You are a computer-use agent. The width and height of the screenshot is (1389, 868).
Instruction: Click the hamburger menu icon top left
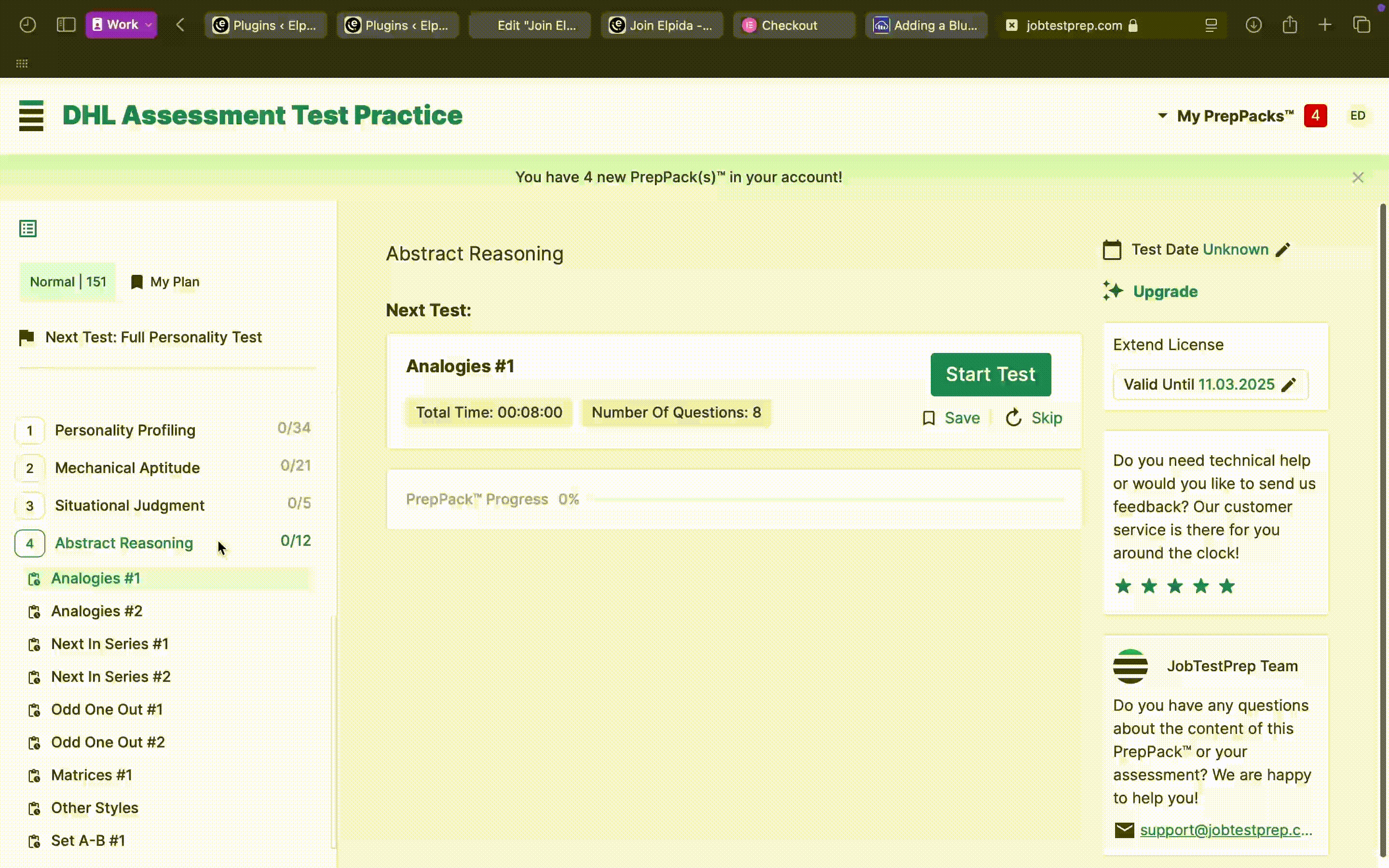(x=31, y=115)
